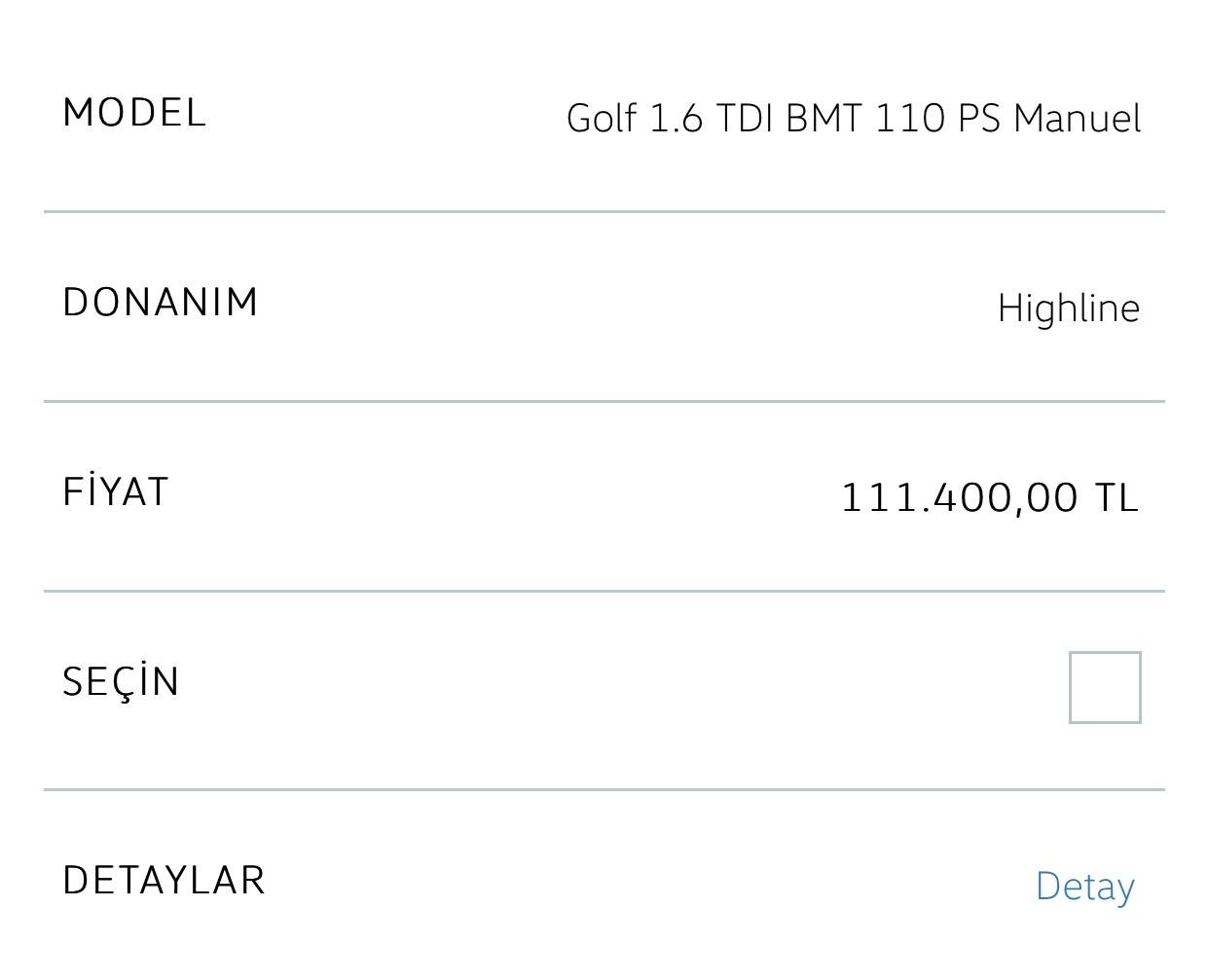Tick the SEÇİN checkbox
This screenshot has width=1208, height=980.
[1105, 687]
